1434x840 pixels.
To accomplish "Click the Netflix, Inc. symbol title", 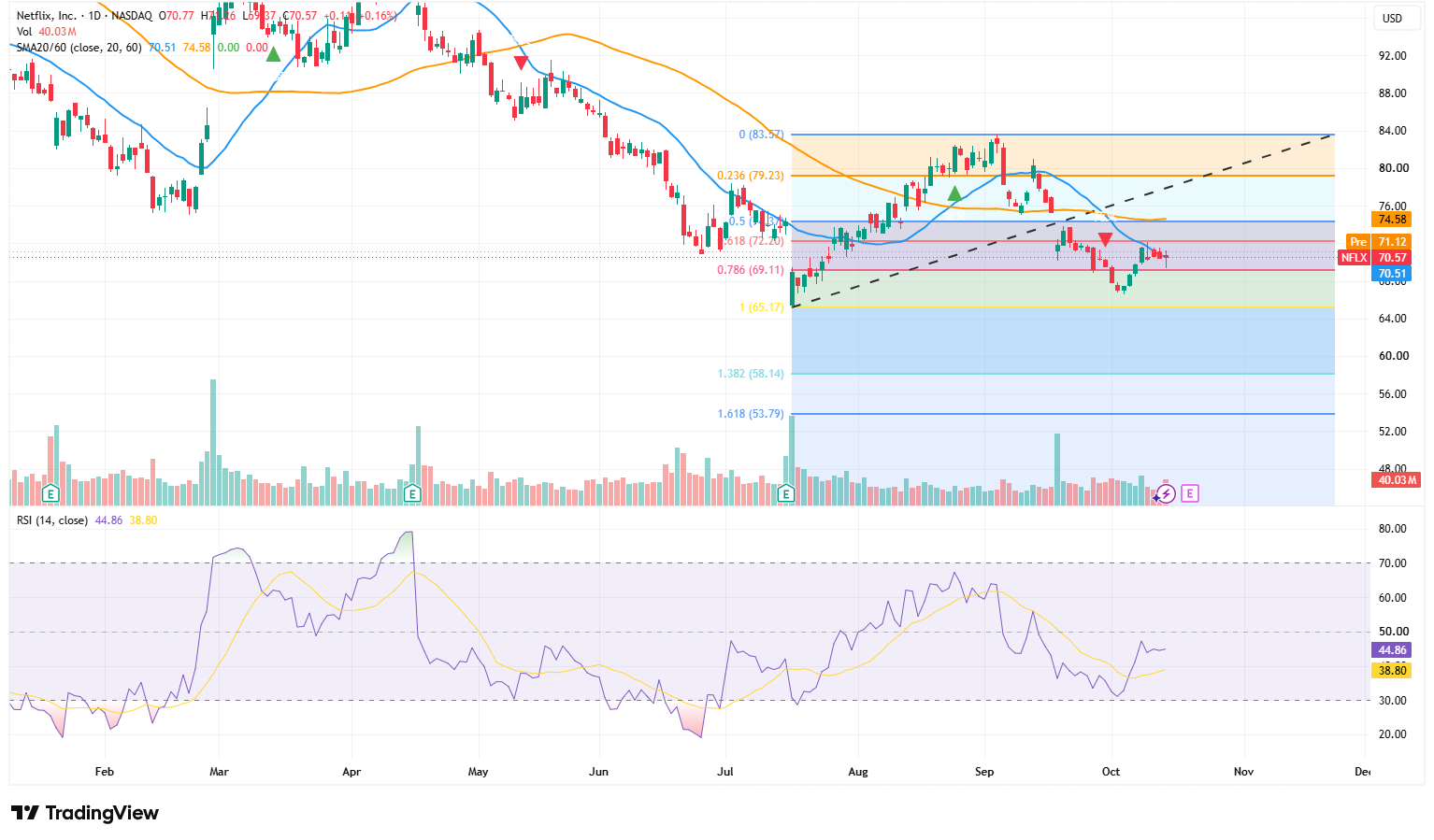I will click(x=47, y=16).
